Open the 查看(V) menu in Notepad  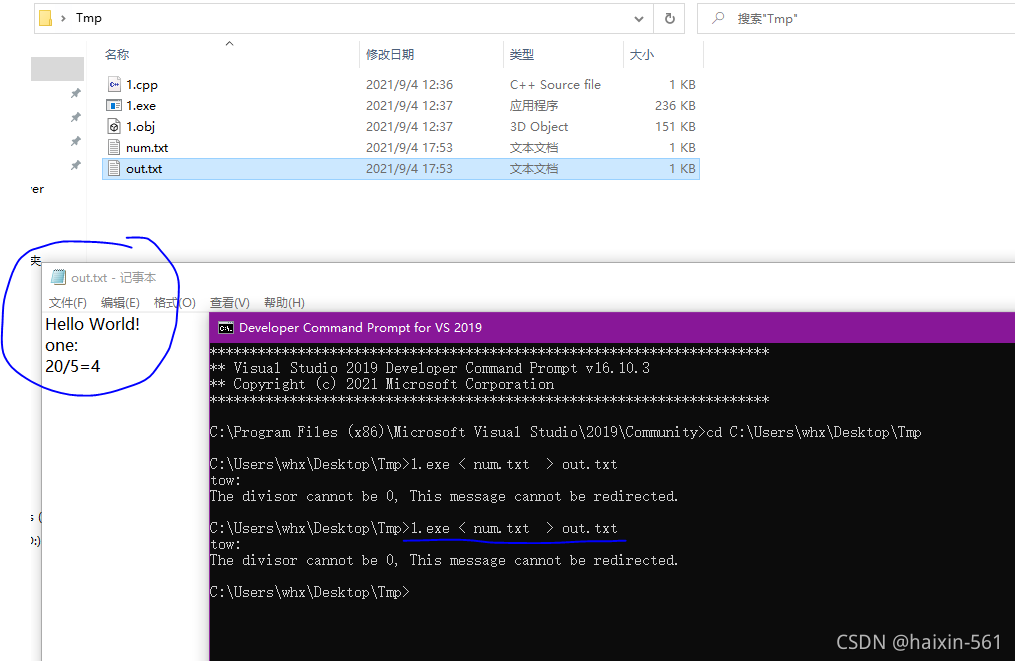[229, 302]
